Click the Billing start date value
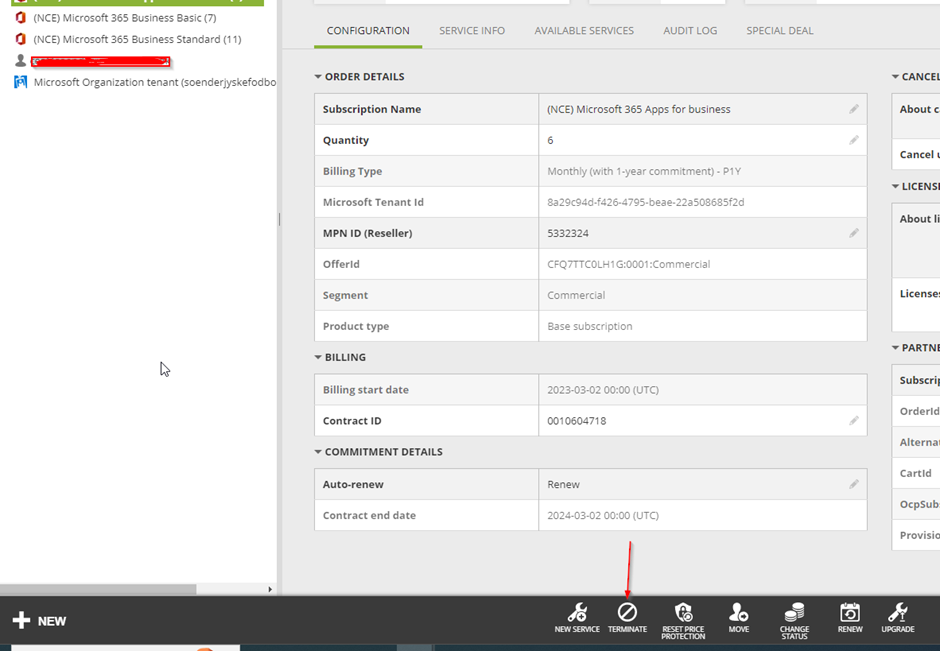 602,390
